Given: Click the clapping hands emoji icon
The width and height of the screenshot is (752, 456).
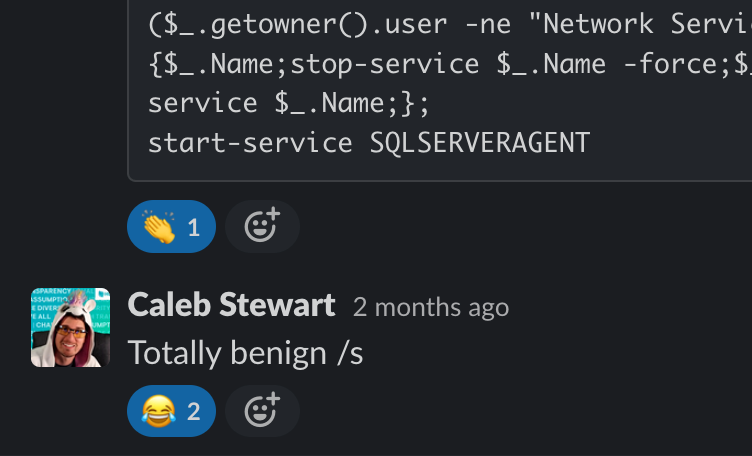Looking at the screenshot, I should click(x=159, y=227).
